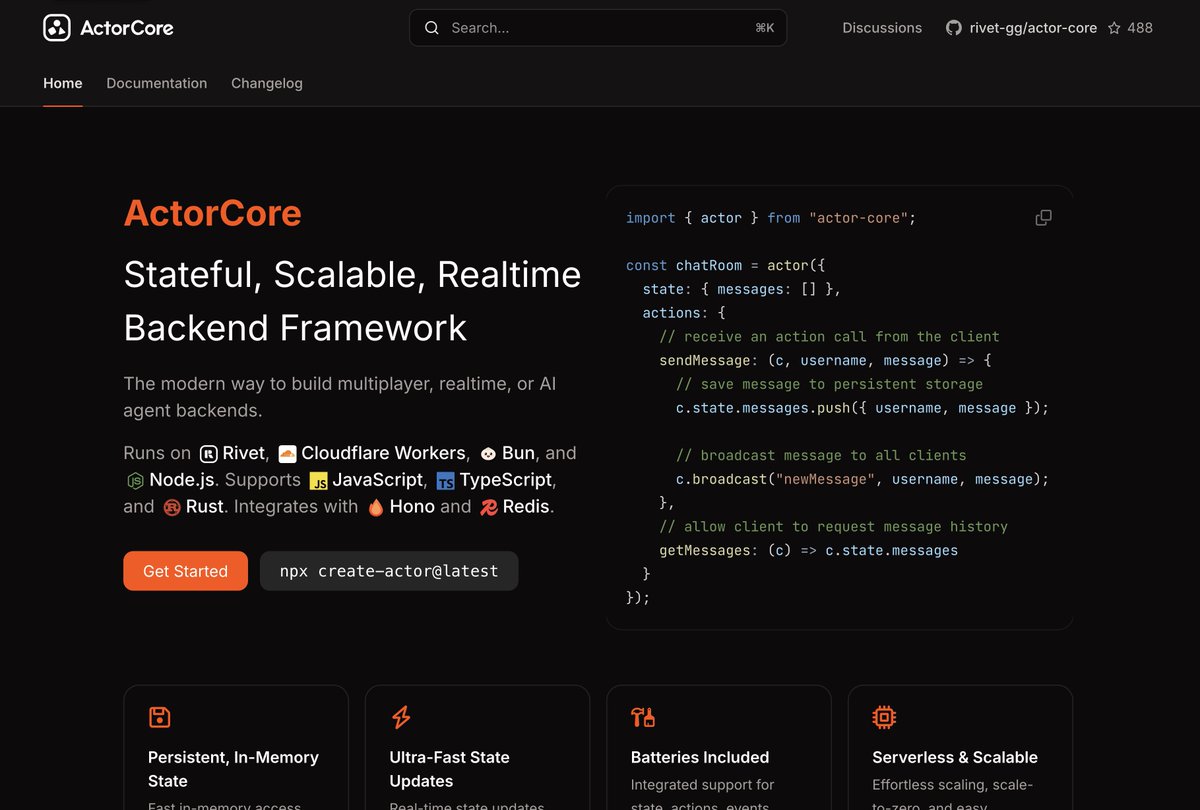The height and width of the screenshot is (810, 1200).
Task: Click the ⌘K shortcut badge
Action: pos(765,28)
